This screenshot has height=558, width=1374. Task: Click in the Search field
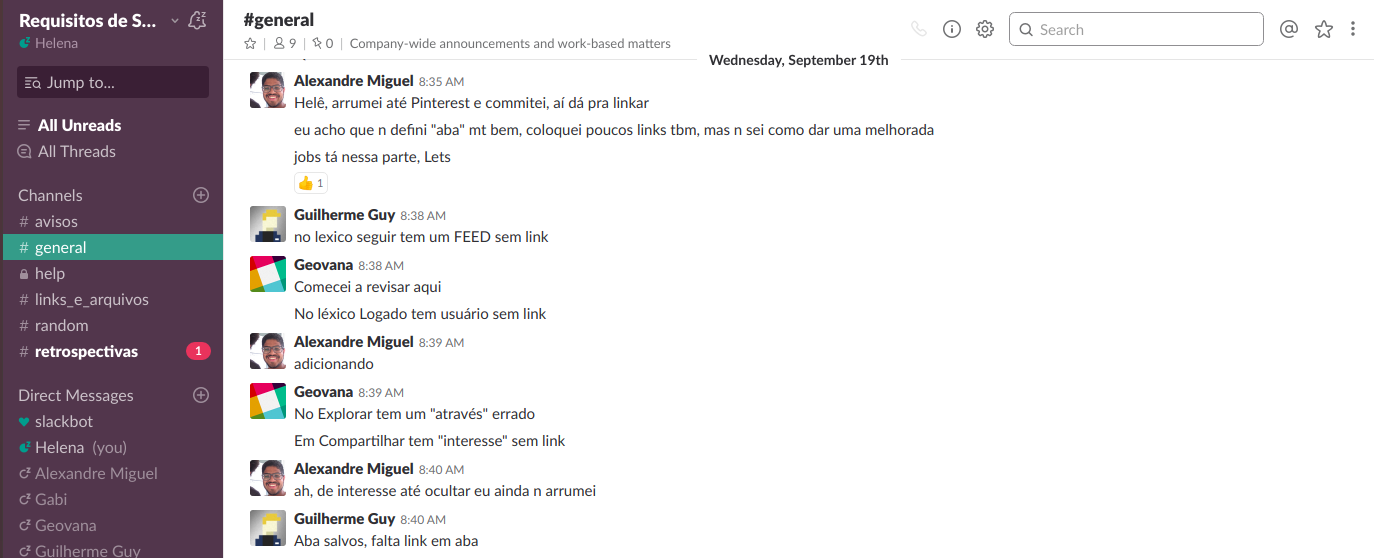coord(1136,29)
